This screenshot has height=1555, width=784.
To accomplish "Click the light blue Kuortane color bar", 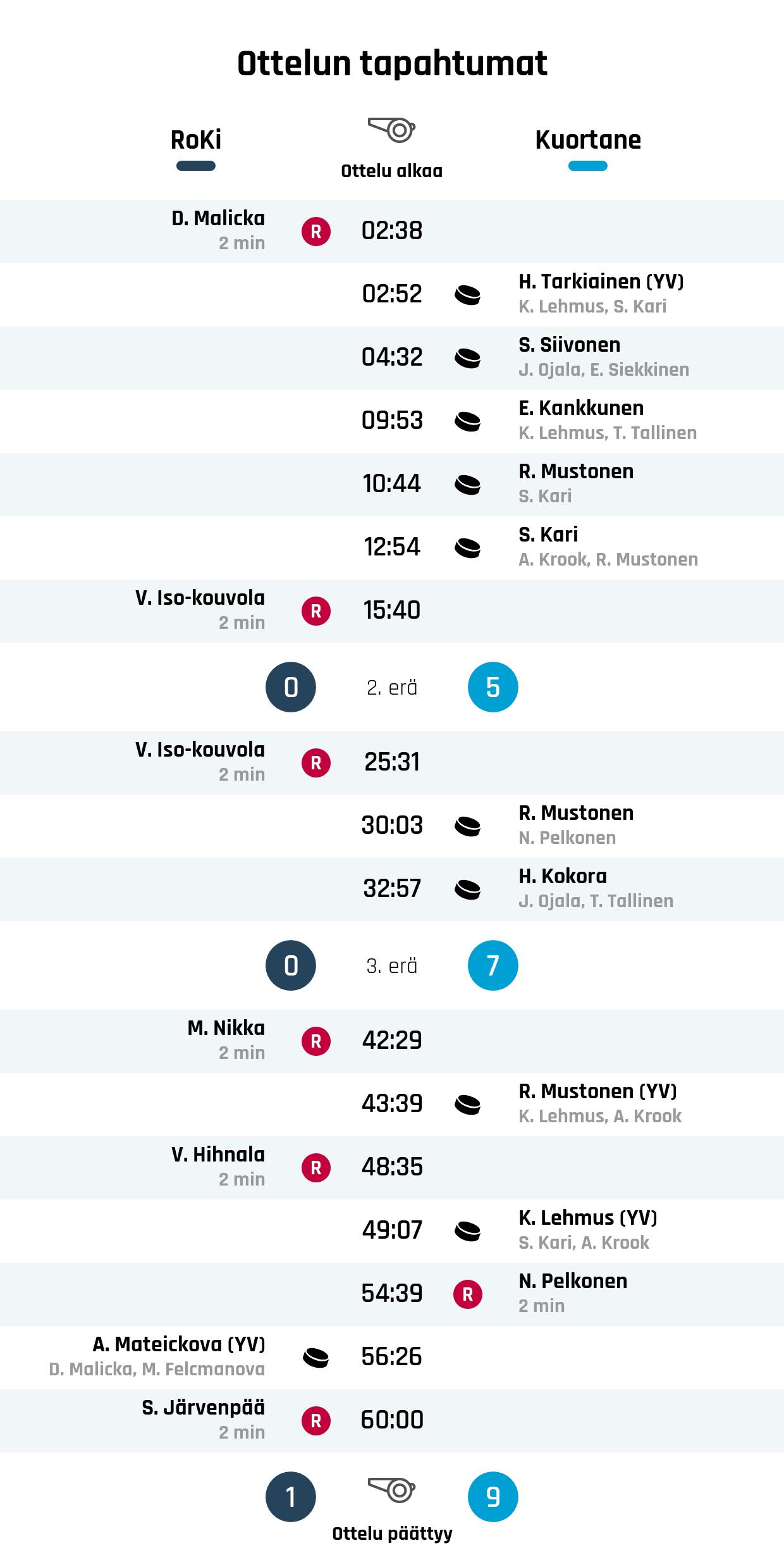I will point(588,166).
